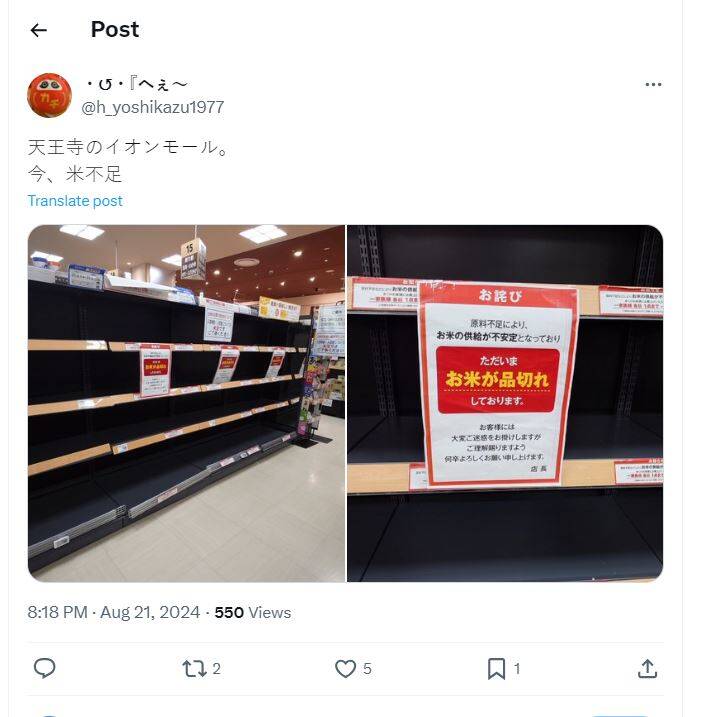View the 550 Views count
The width and height of the screenshot is (704, 717).
pos(253,612)
